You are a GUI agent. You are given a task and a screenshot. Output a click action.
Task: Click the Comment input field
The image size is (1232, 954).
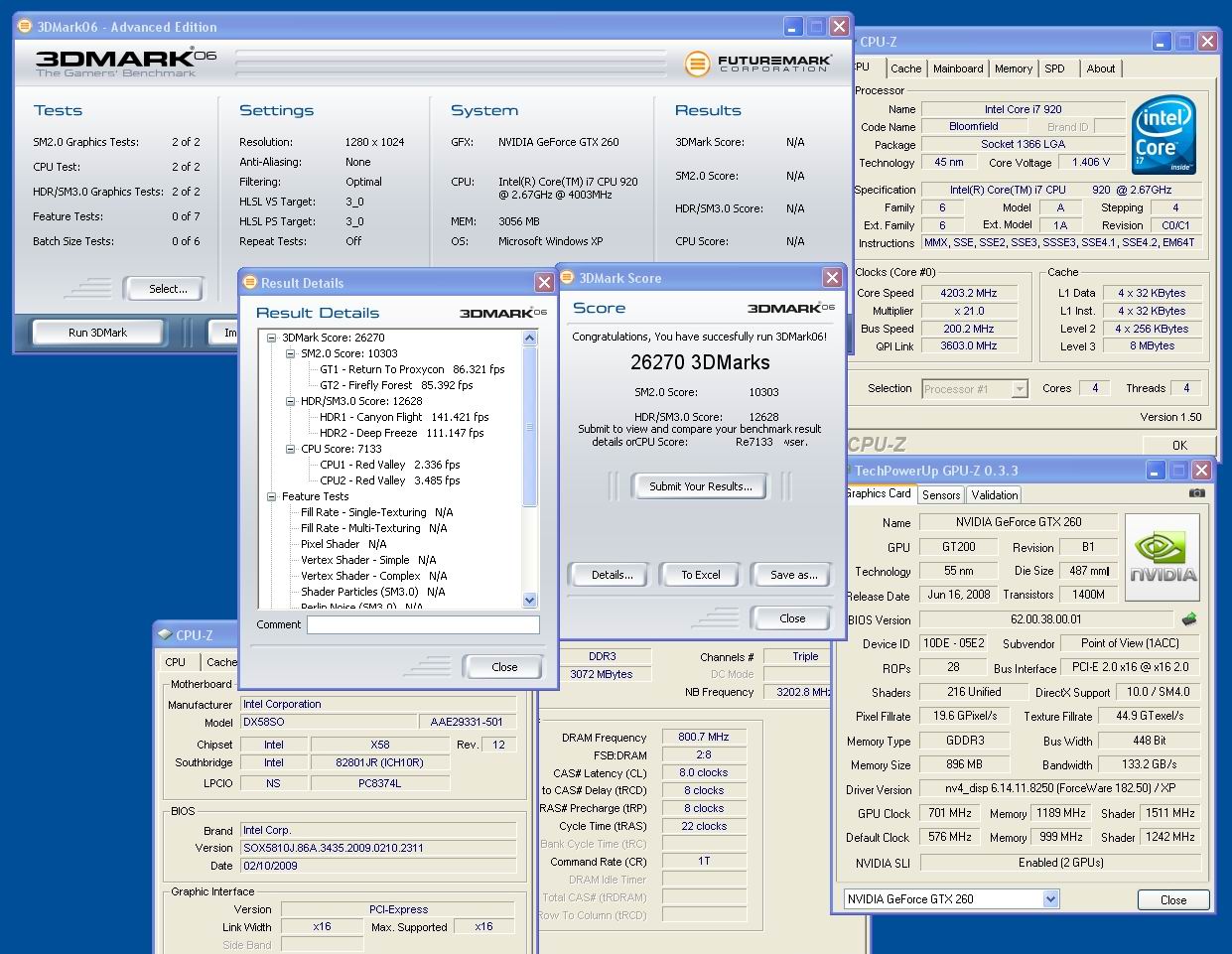coord(423,625)
